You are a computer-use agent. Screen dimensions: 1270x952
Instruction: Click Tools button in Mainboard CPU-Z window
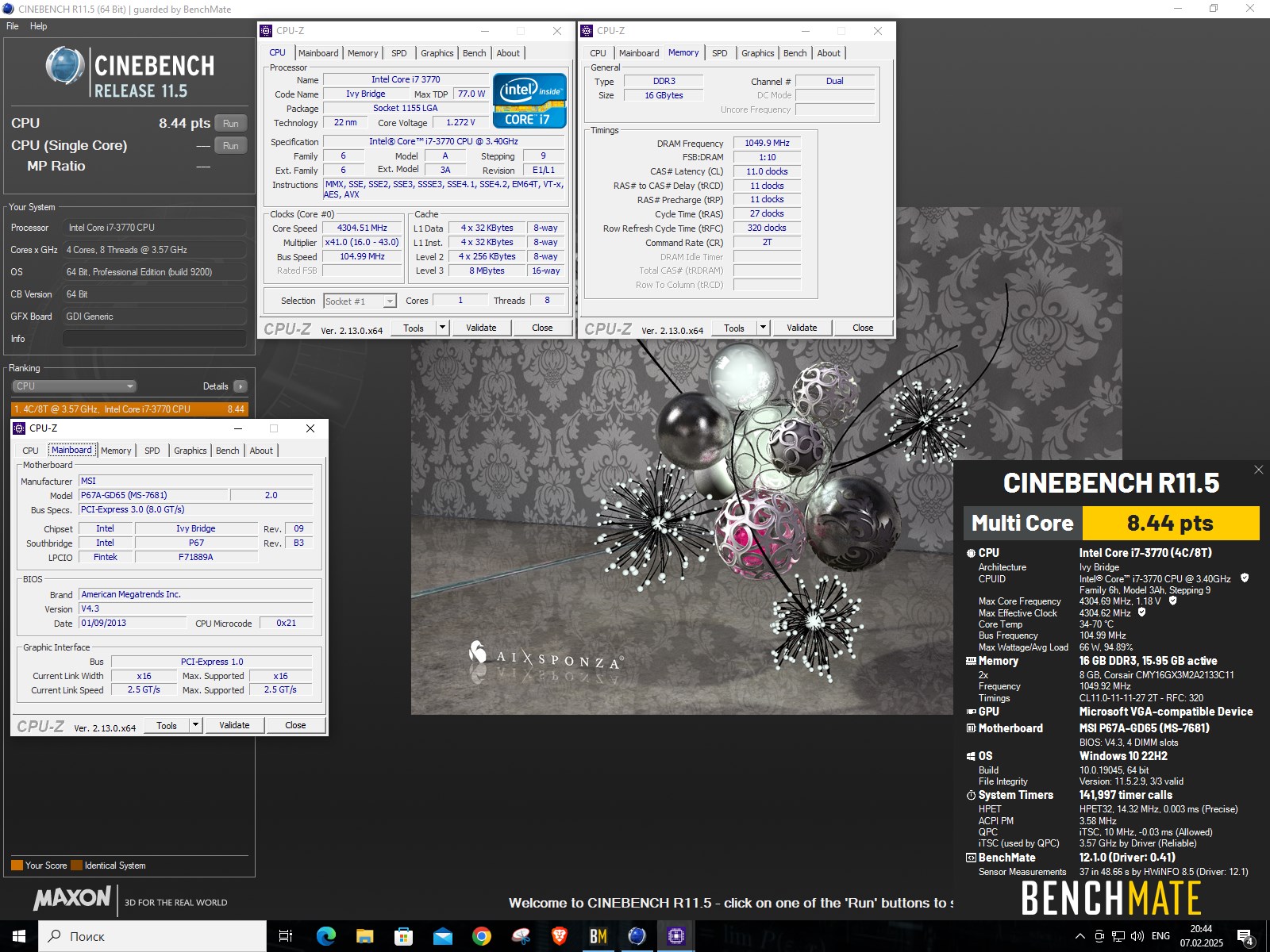pos(167,725)
